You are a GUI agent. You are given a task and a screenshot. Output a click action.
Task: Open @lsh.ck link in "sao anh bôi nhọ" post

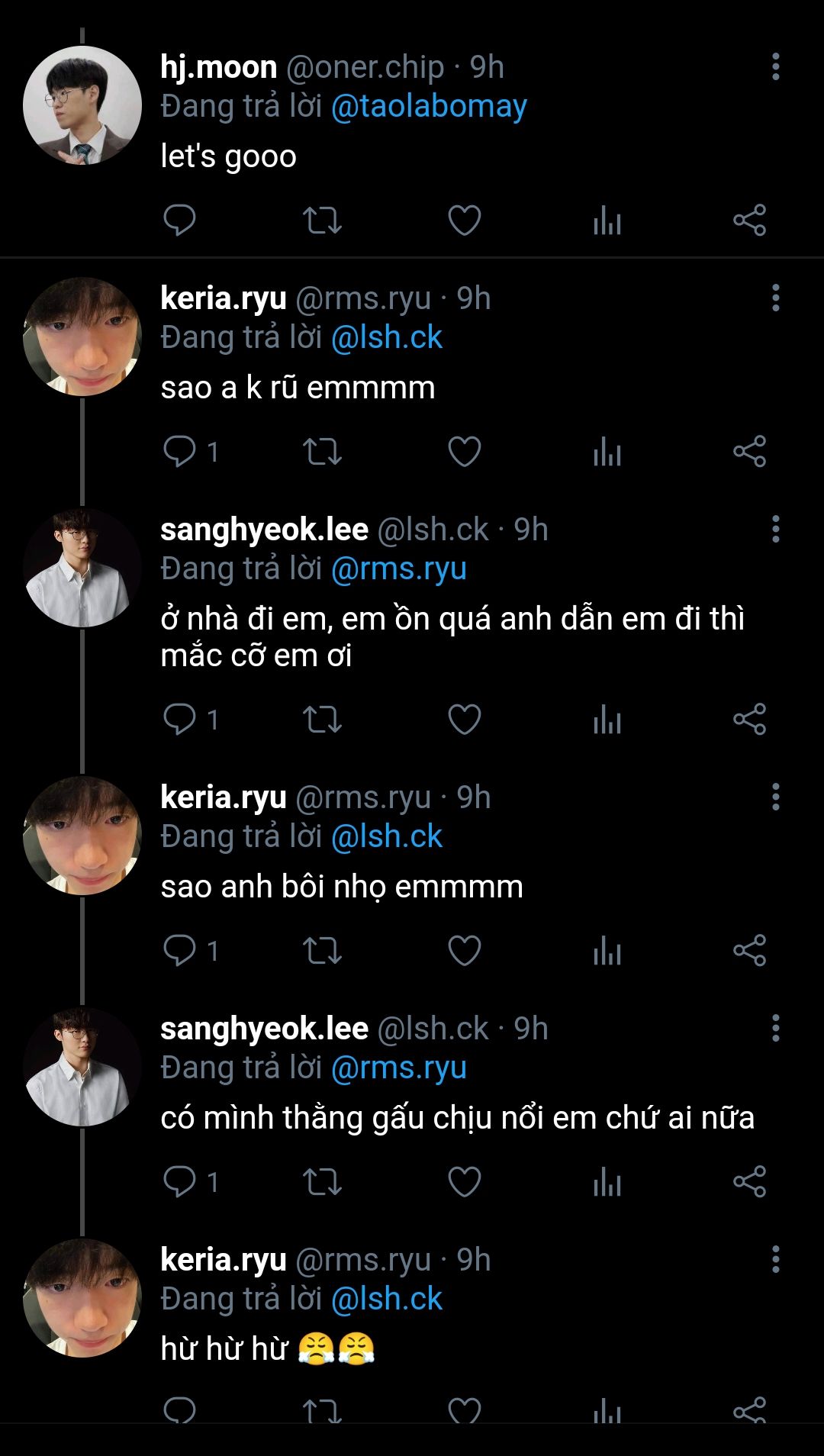(x=387, y=837)
